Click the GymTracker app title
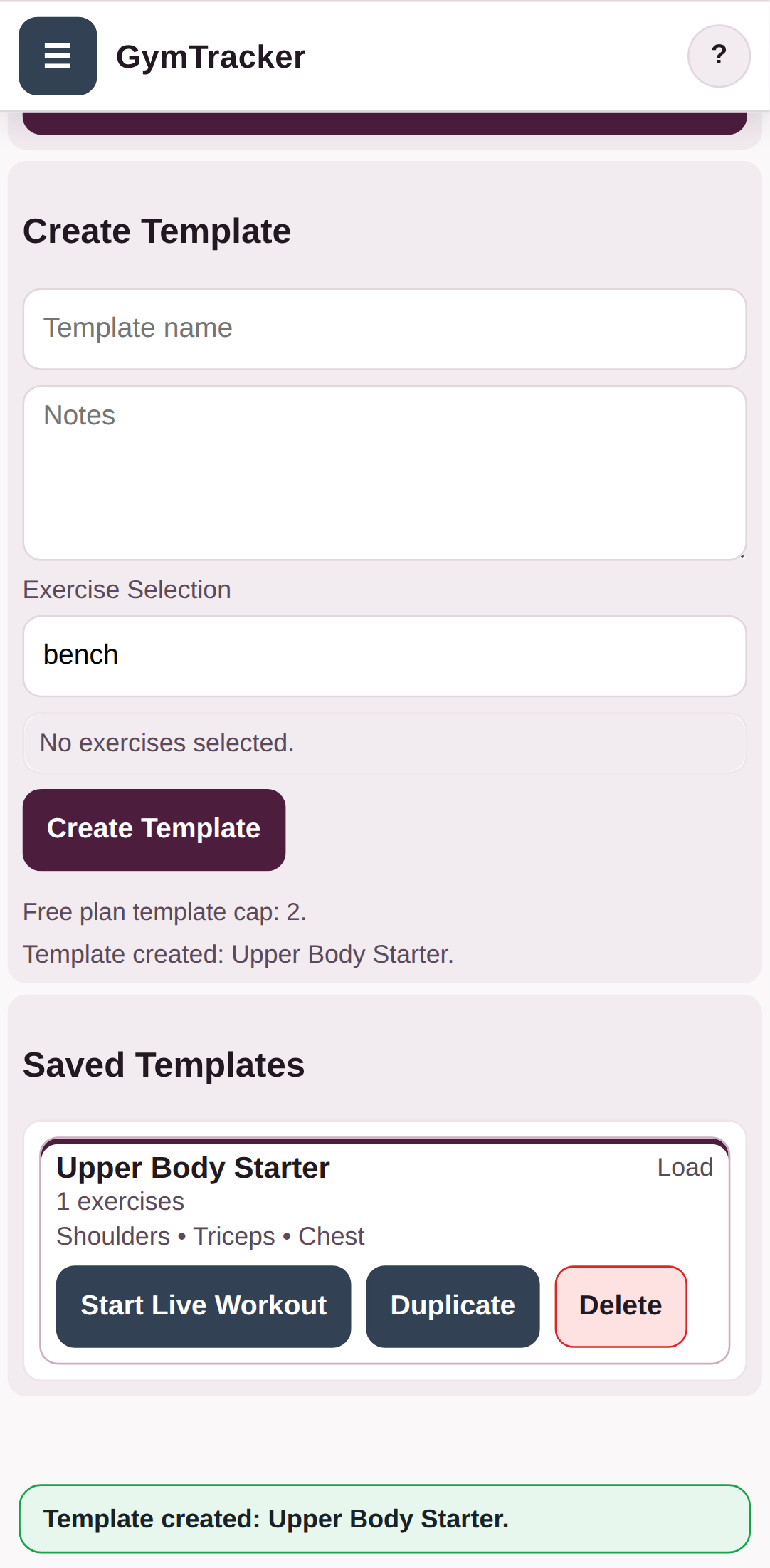 [211, 57]
